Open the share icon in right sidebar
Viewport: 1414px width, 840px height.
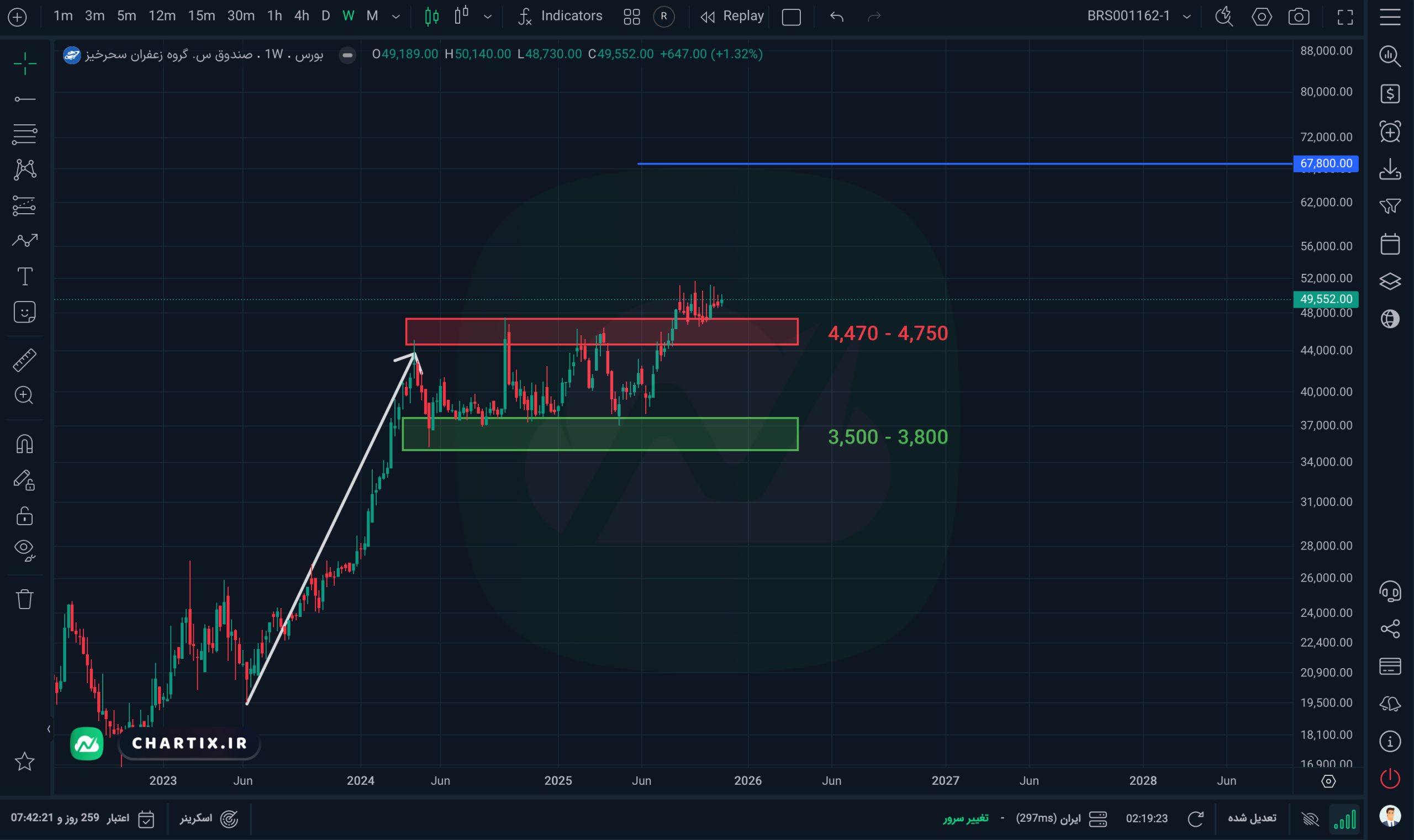[x=1390, y=628]
